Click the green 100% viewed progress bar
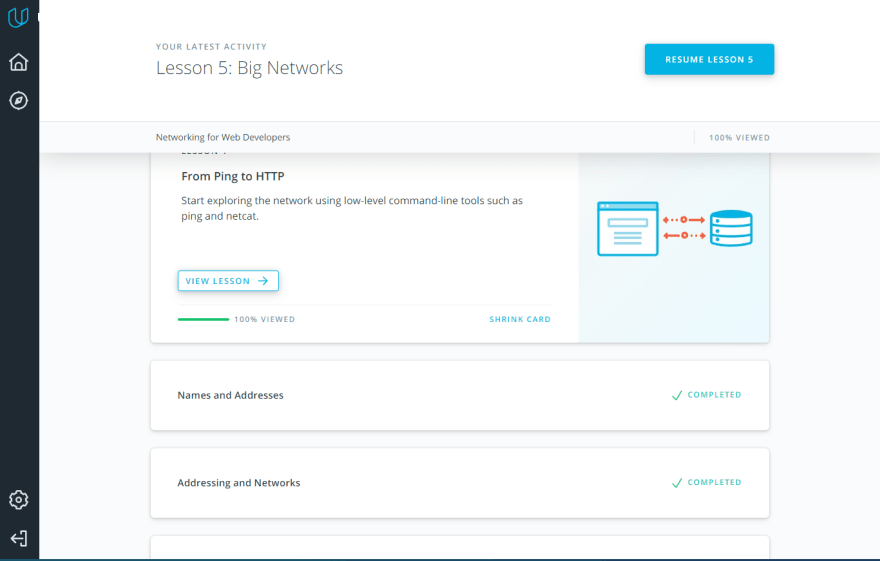Image resolution: width=880 pixels, height=561 pixels. point(203,319)
